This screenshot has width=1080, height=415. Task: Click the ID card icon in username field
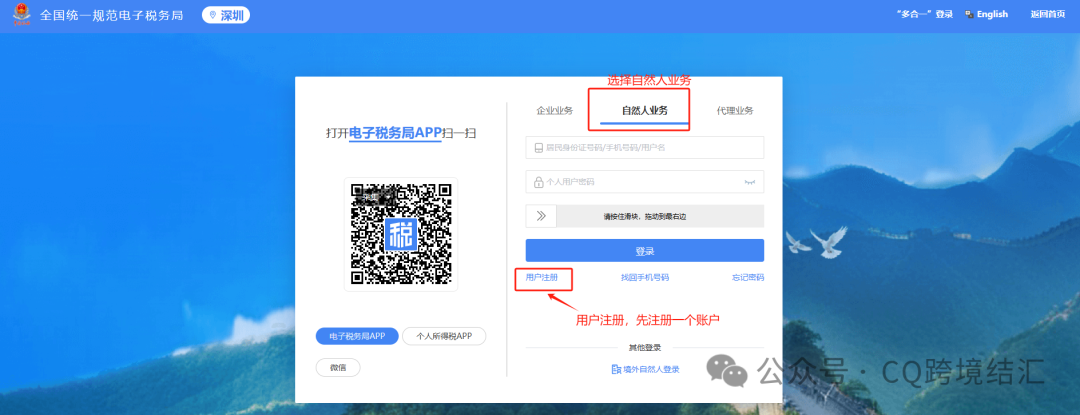click(x=539, y=148)
